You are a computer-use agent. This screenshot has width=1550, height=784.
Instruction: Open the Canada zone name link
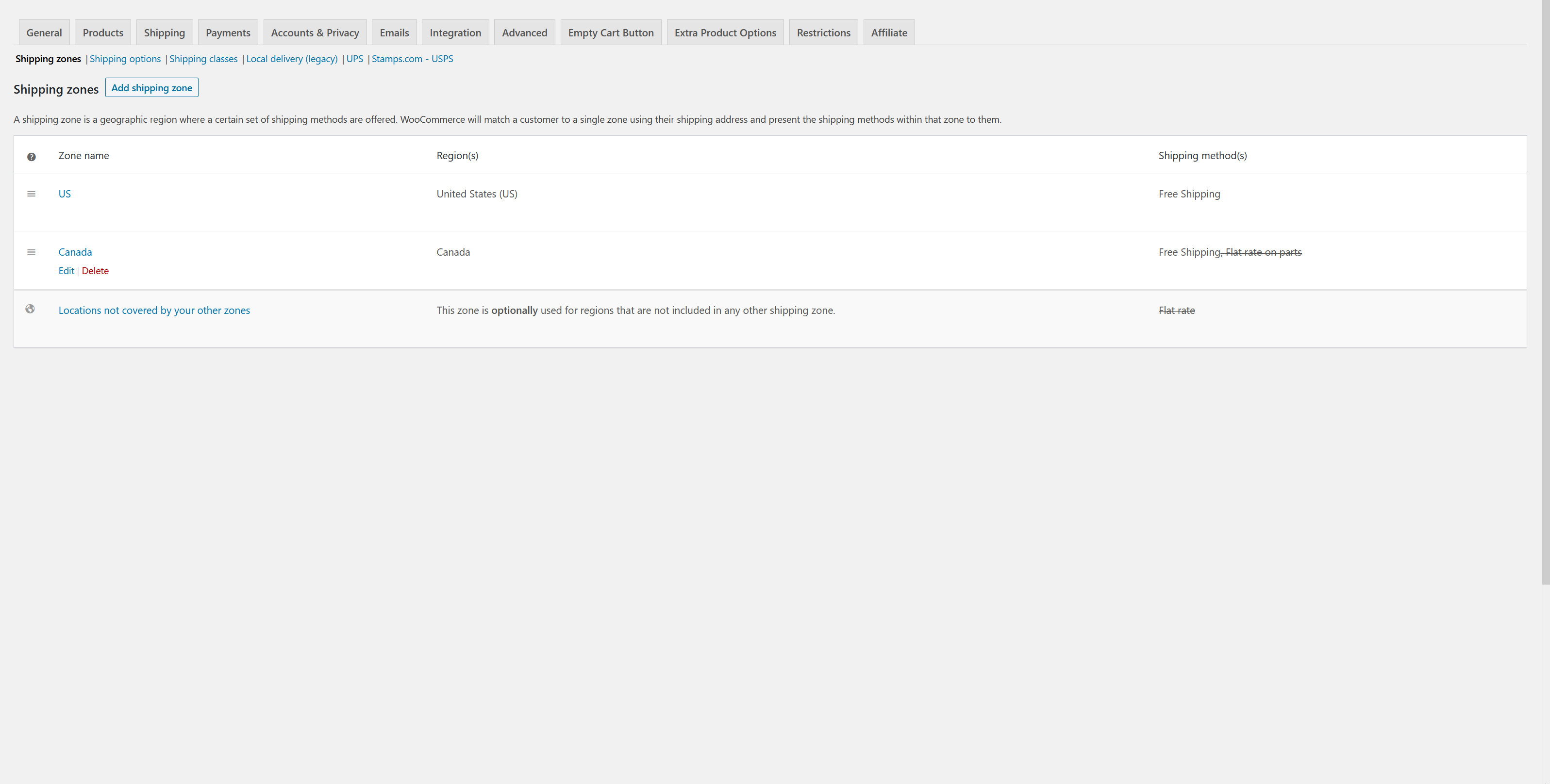(x=75, y=252)
